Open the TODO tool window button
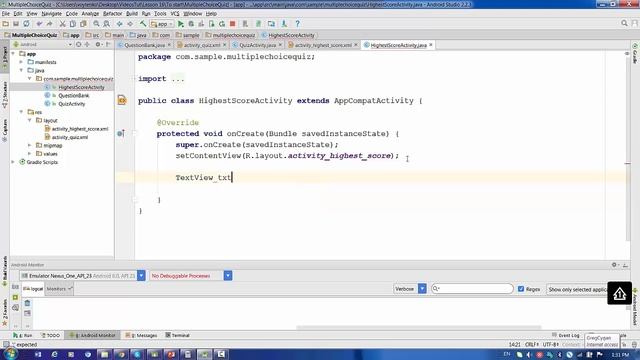The image size is (640, 360). pyautogui.click(x=51, y=336)
